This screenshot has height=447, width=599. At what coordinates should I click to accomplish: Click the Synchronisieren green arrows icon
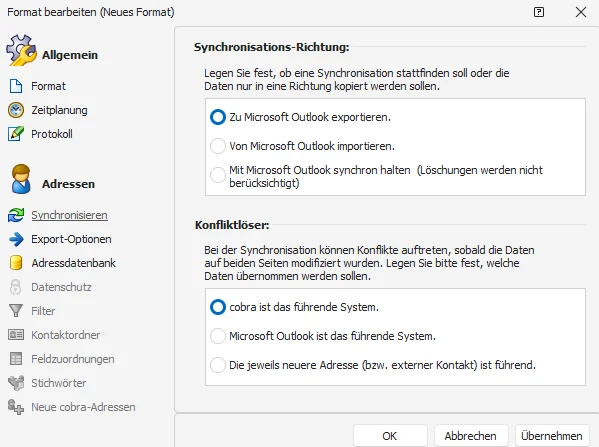16,215
